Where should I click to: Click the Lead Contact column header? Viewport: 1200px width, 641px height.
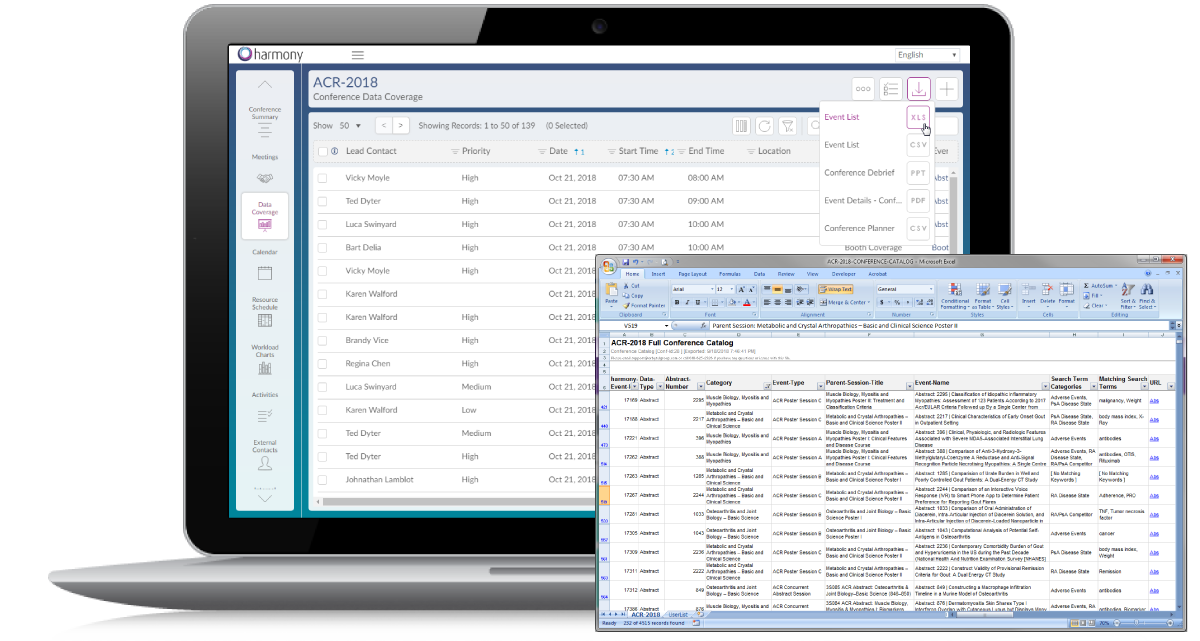[371, 152]
